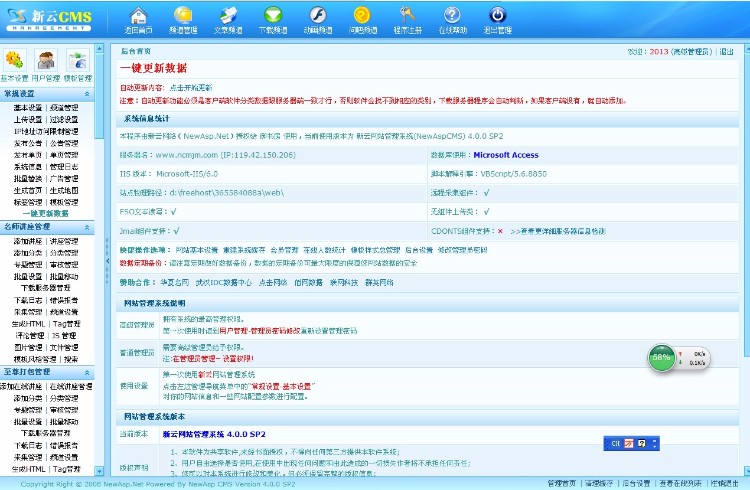Viewport: 750px width, 490px height.
Task: Open the 返回首页 home icon
Action: click(x=139, y=16)
